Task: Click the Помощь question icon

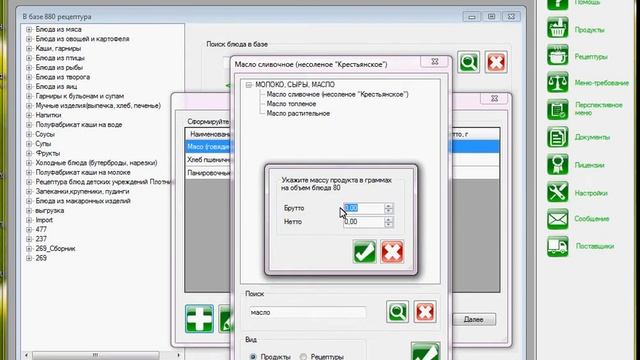Action: (558, 3)
